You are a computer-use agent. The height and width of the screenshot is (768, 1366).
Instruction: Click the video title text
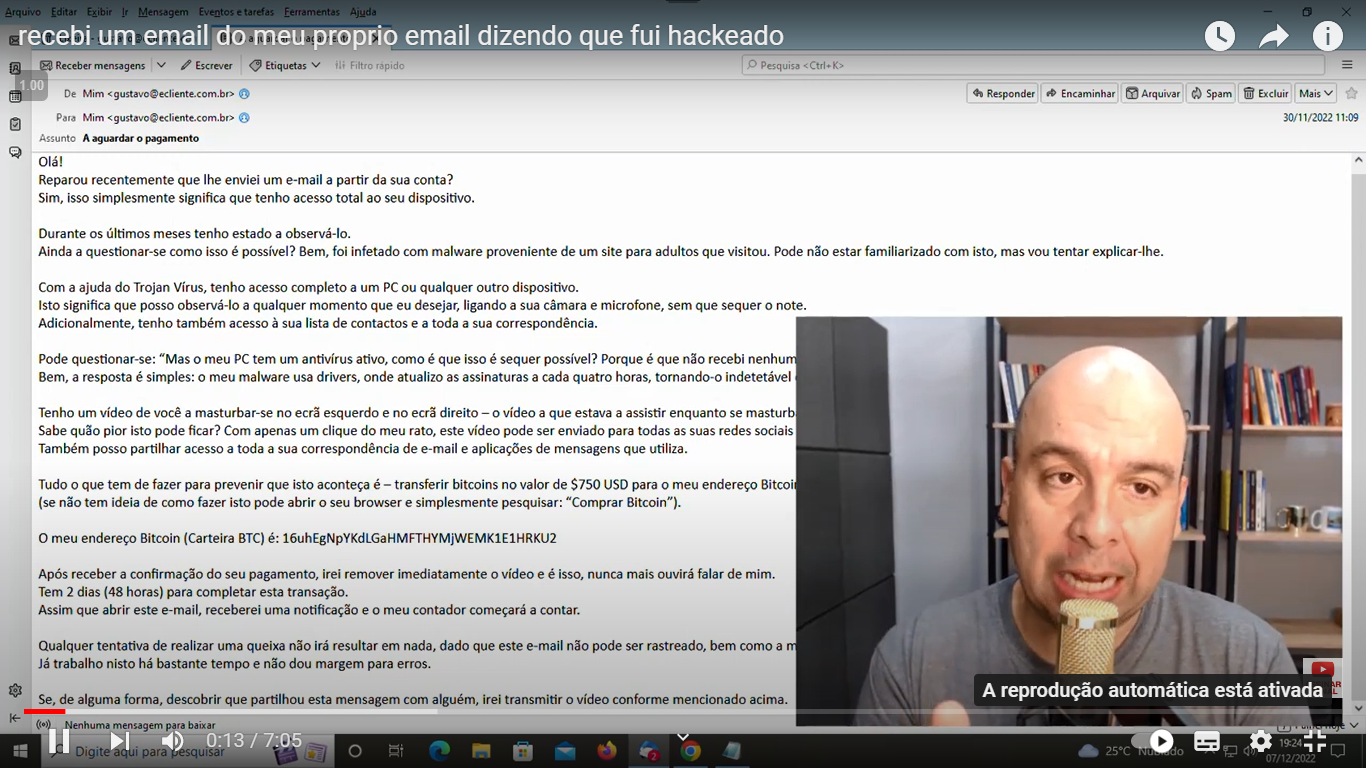click(401, 36)
